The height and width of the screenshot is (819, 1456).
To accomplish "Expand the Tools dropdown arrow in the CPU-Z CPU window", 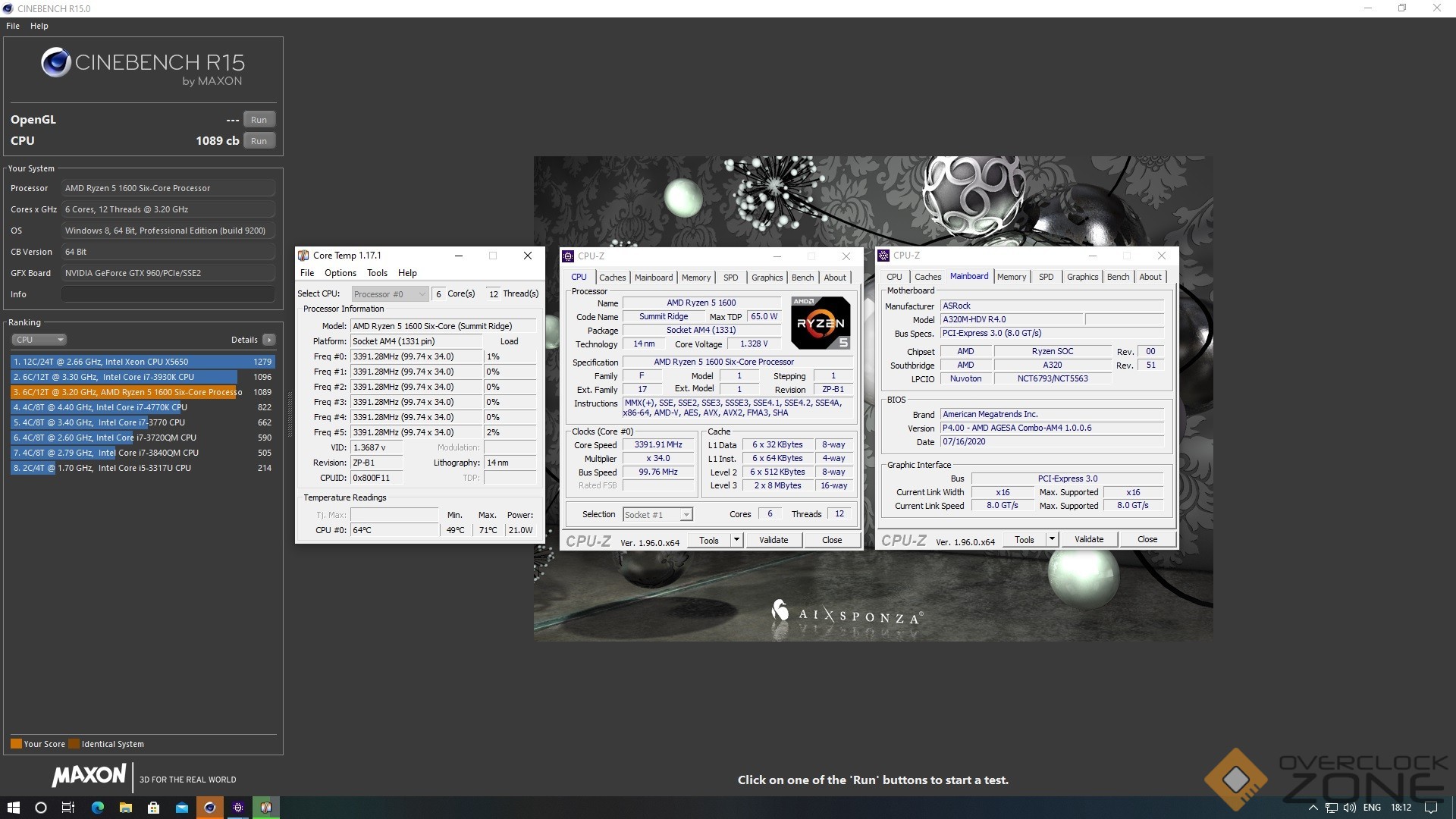I will [736, 540].
